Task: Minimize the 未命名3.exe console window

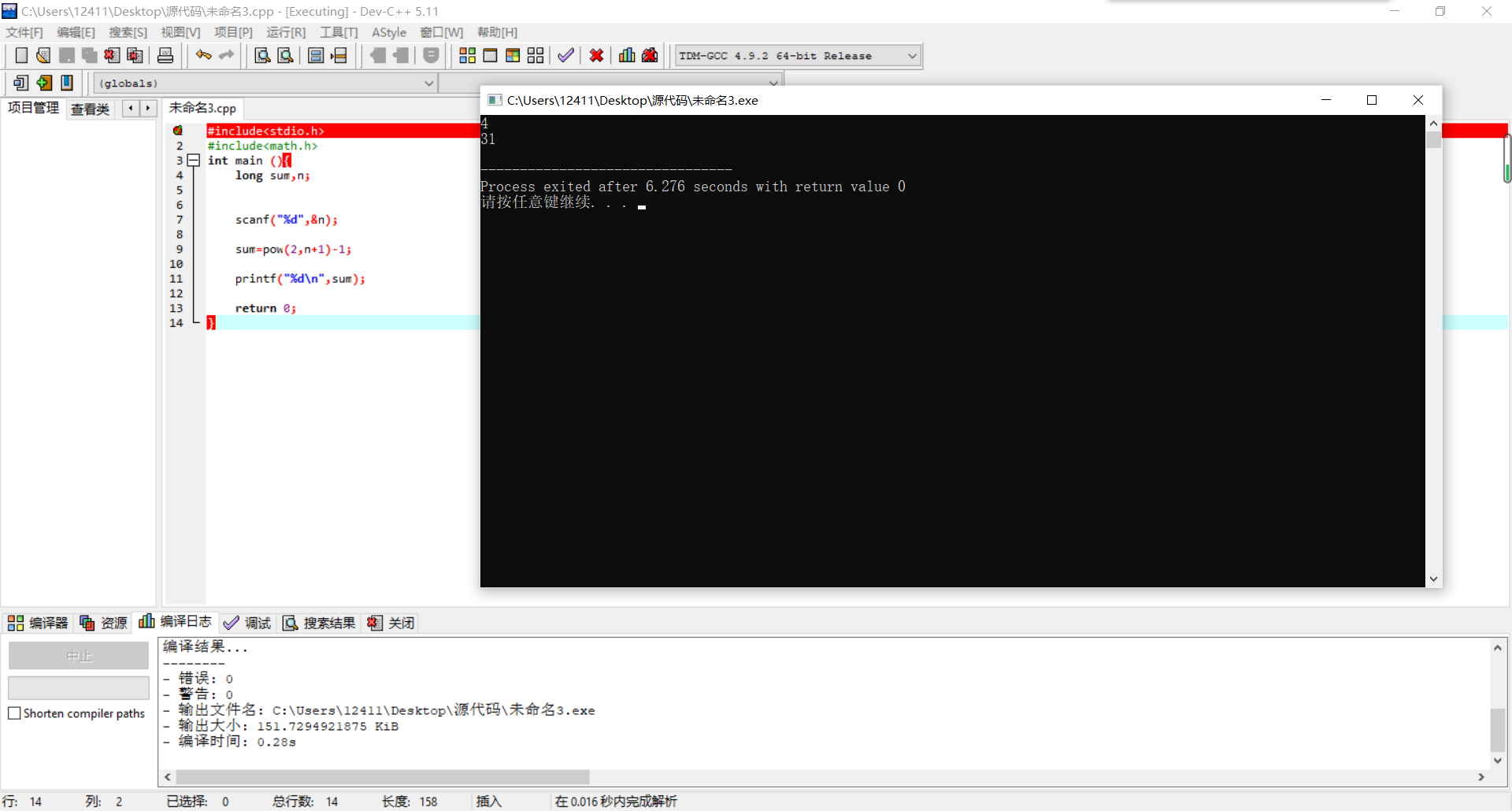Action: (1326, 100)
